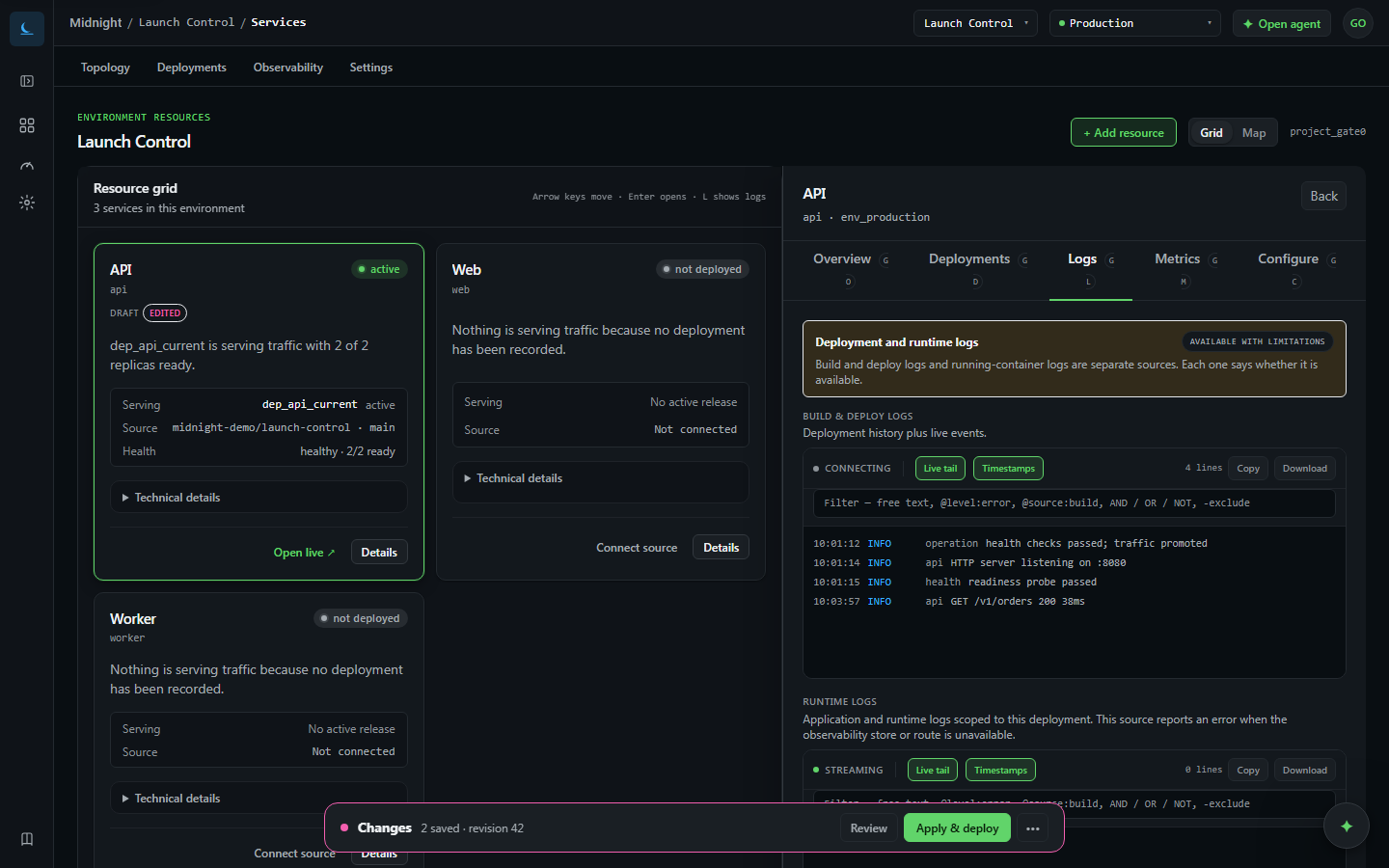
Task: Toggle Live tail for runtime logs
Action: [933, 771]
